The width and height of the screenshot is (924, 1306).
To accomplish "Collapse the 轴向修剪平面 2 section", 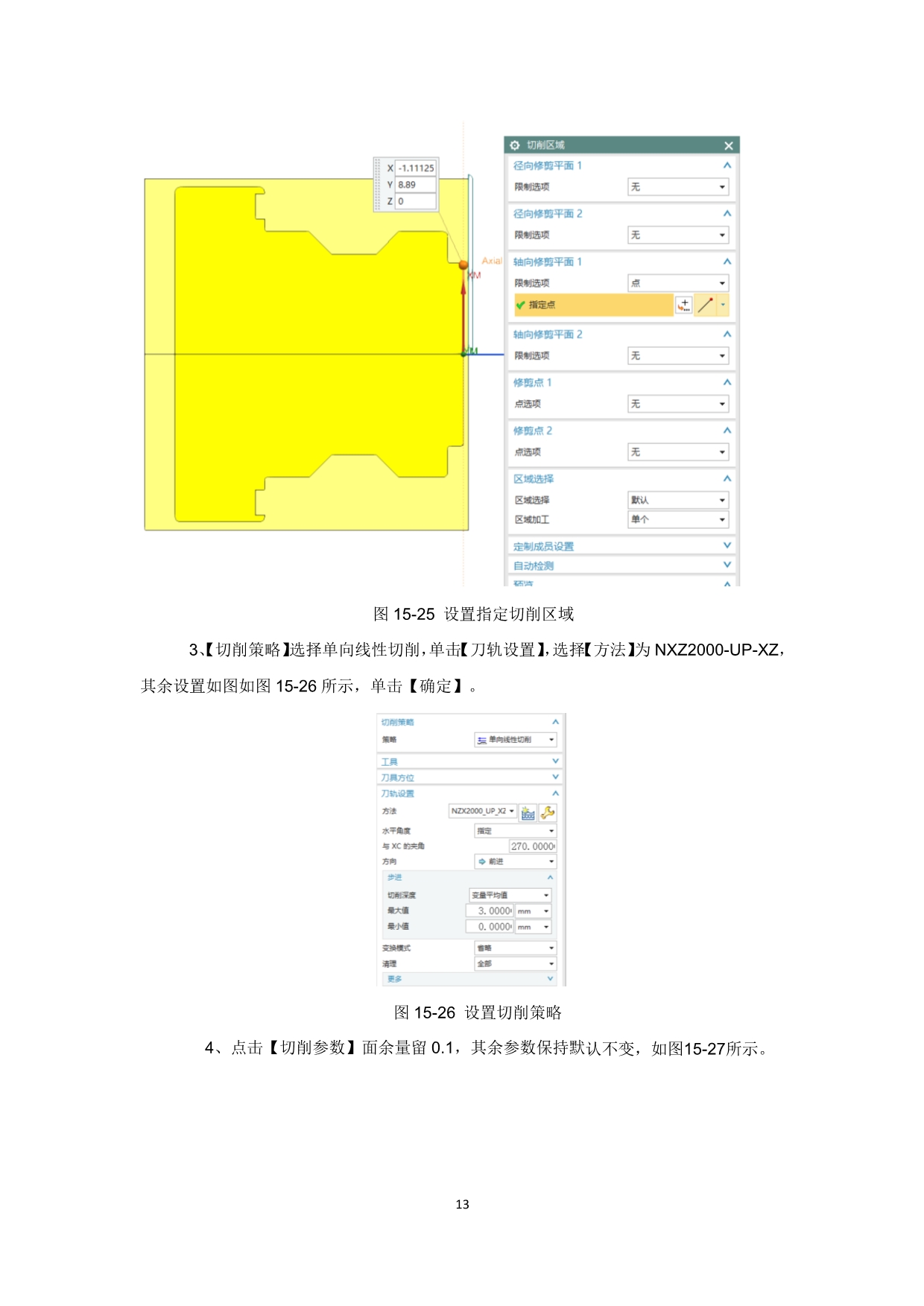I will pyautogui.click(x=727, y=335).
